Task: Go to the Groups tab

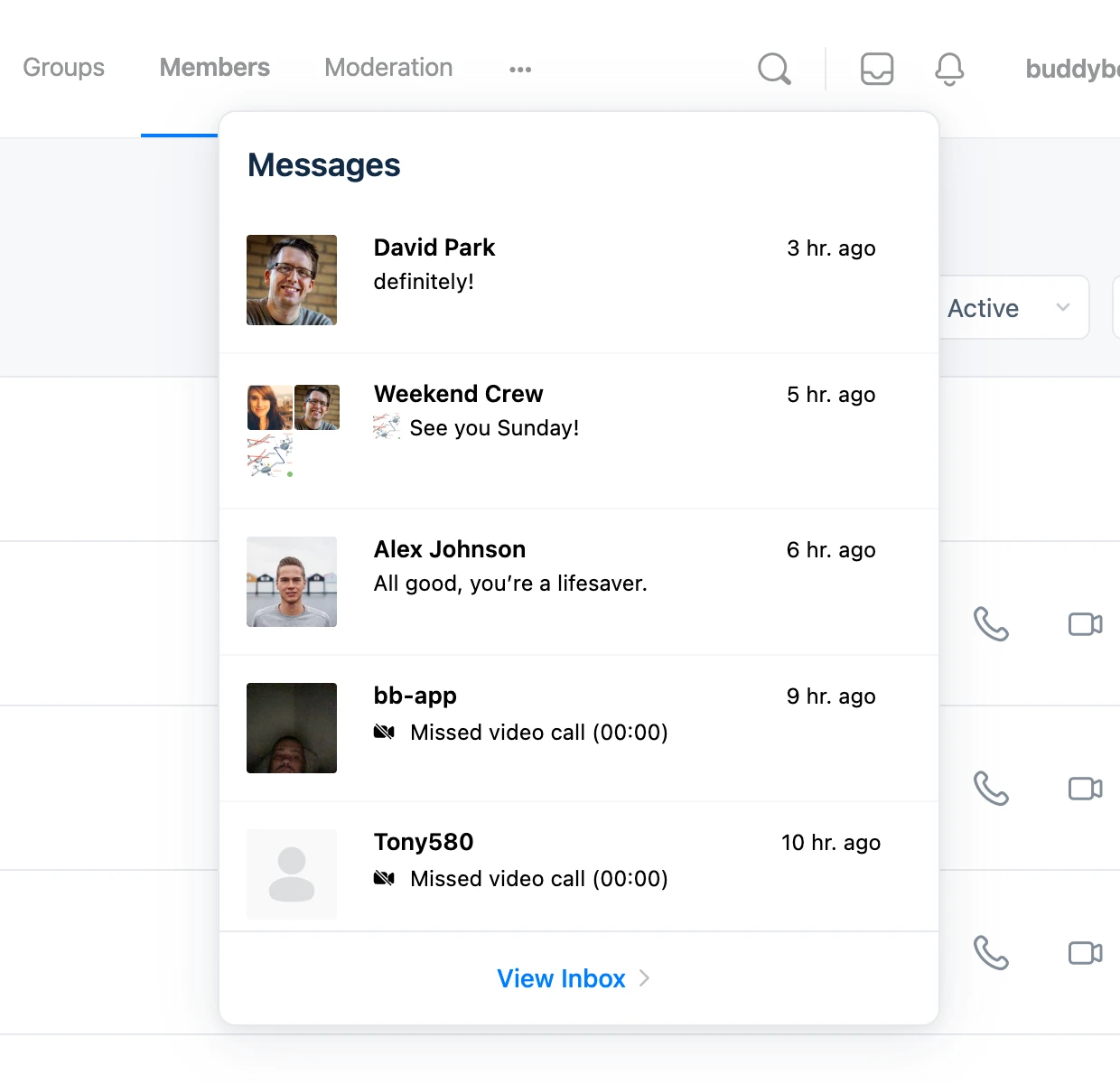Action: [x=63, y=68]
